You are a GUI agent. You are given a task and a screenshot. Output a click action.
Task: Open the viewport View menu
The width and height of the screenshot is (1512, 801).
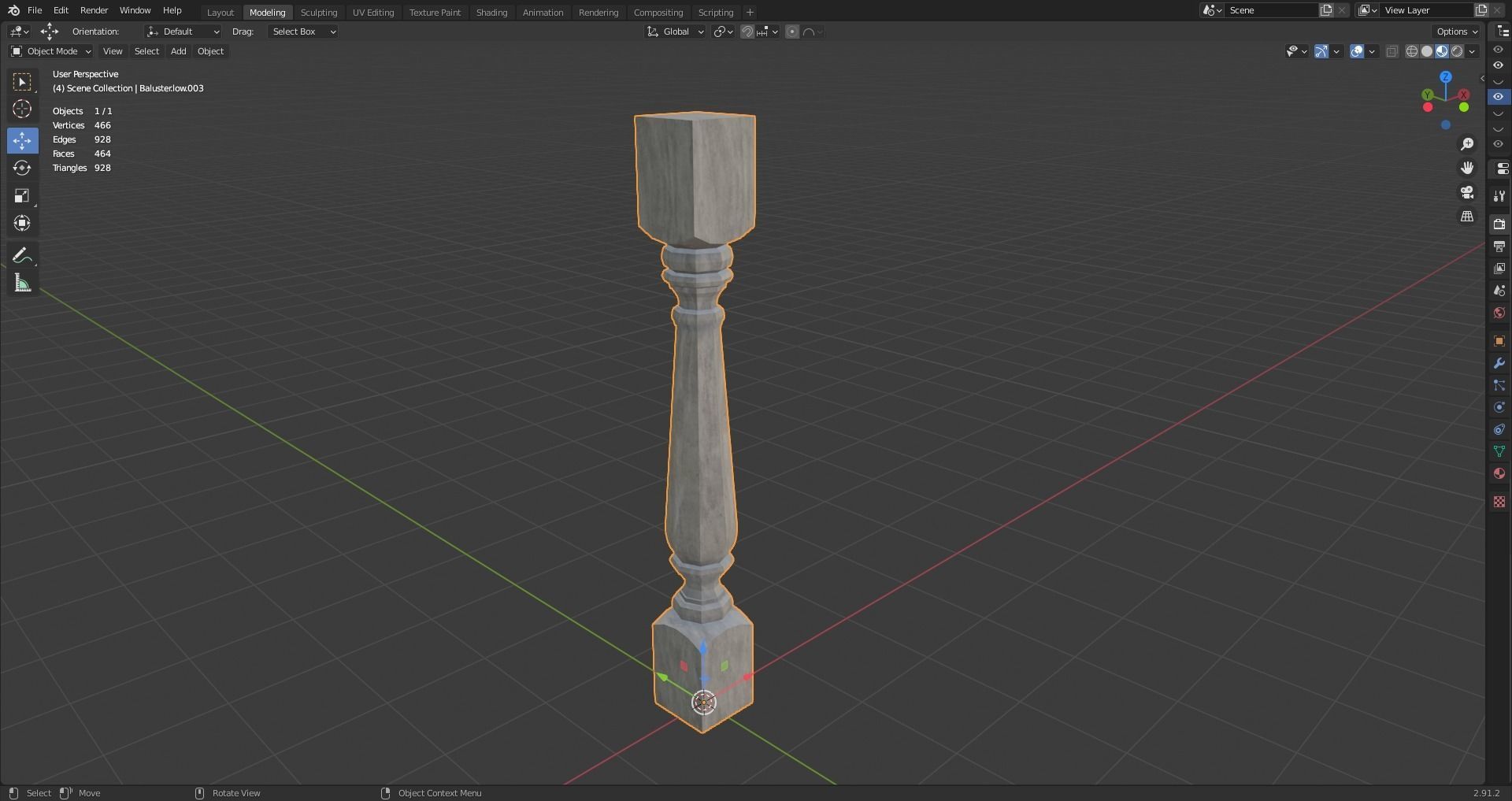point(113,51)
